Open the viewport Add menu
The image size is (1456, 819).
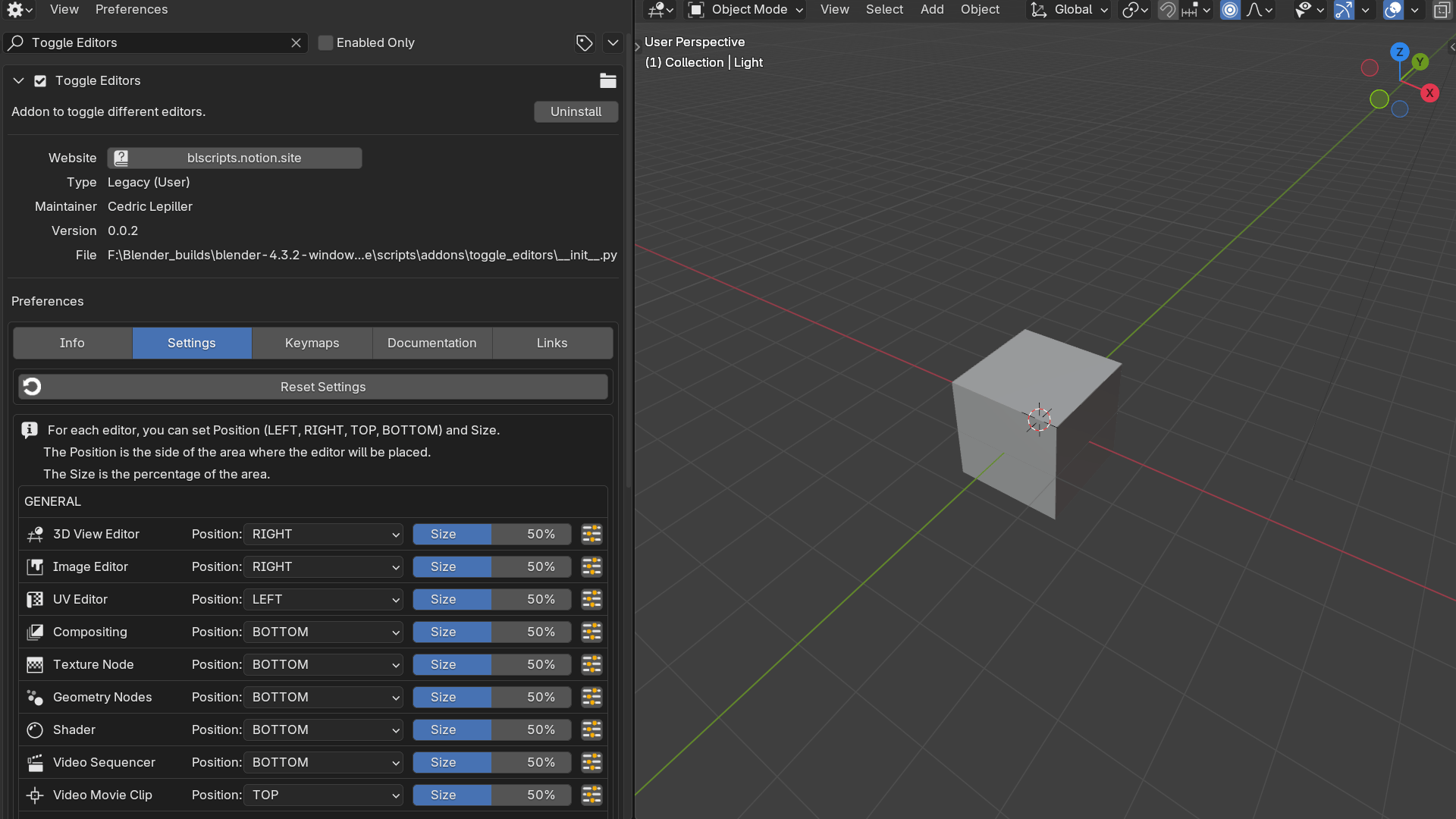pos(932,10)
